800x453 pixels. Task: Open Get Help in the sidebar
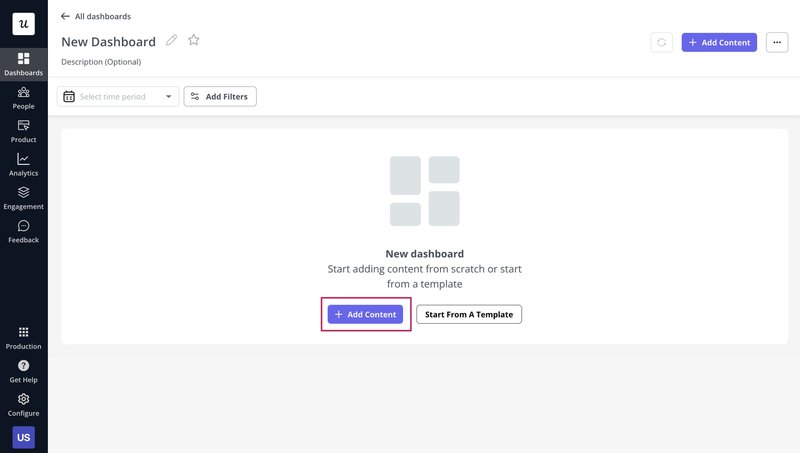tap(23, 371)
